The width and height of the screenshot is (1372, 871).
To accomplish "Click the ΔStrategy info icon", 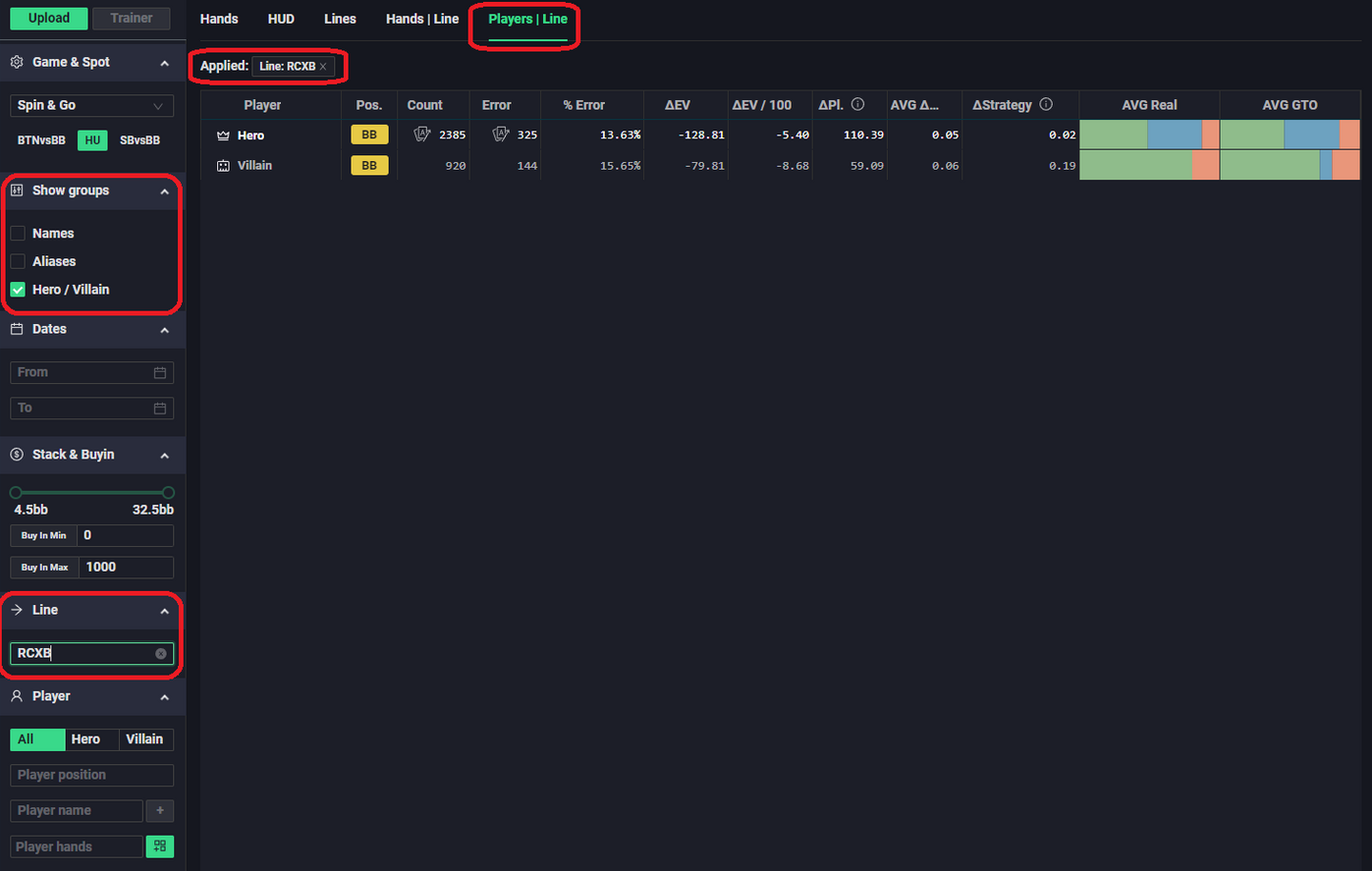I will (x=1046, y=105).
